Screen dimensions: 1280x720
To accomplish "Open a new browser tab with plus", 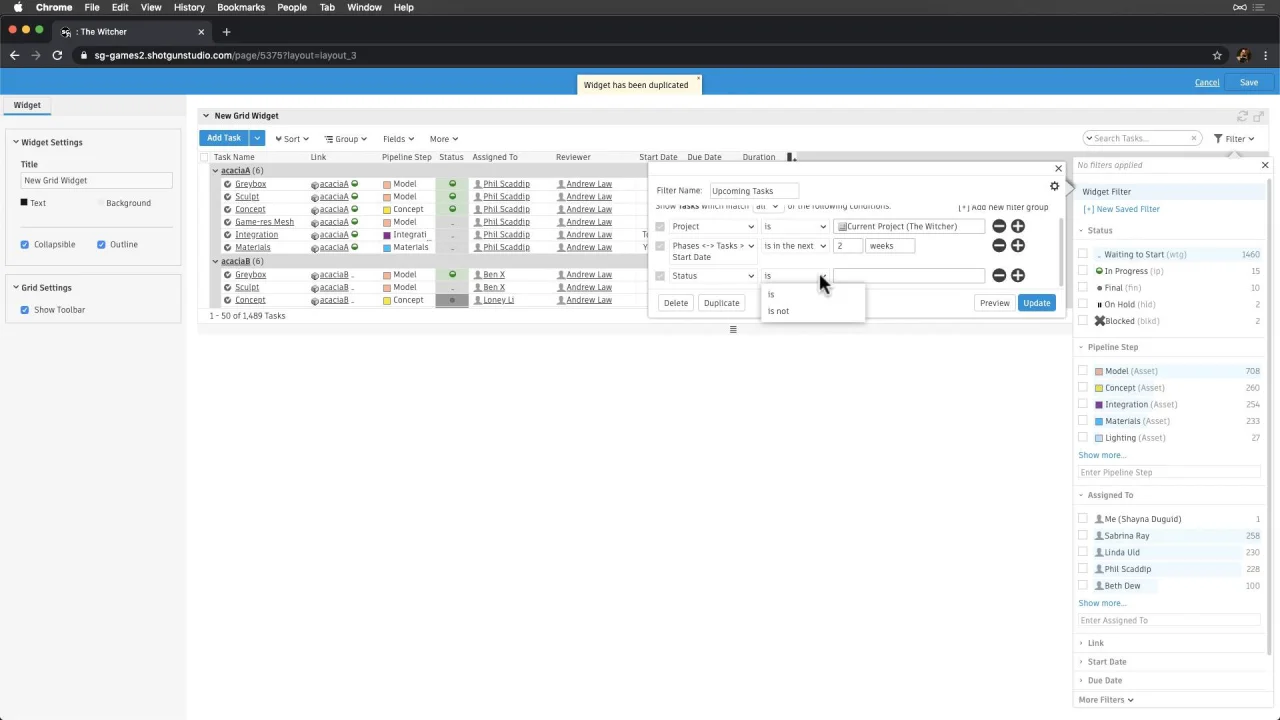I will tap(226, 32).
